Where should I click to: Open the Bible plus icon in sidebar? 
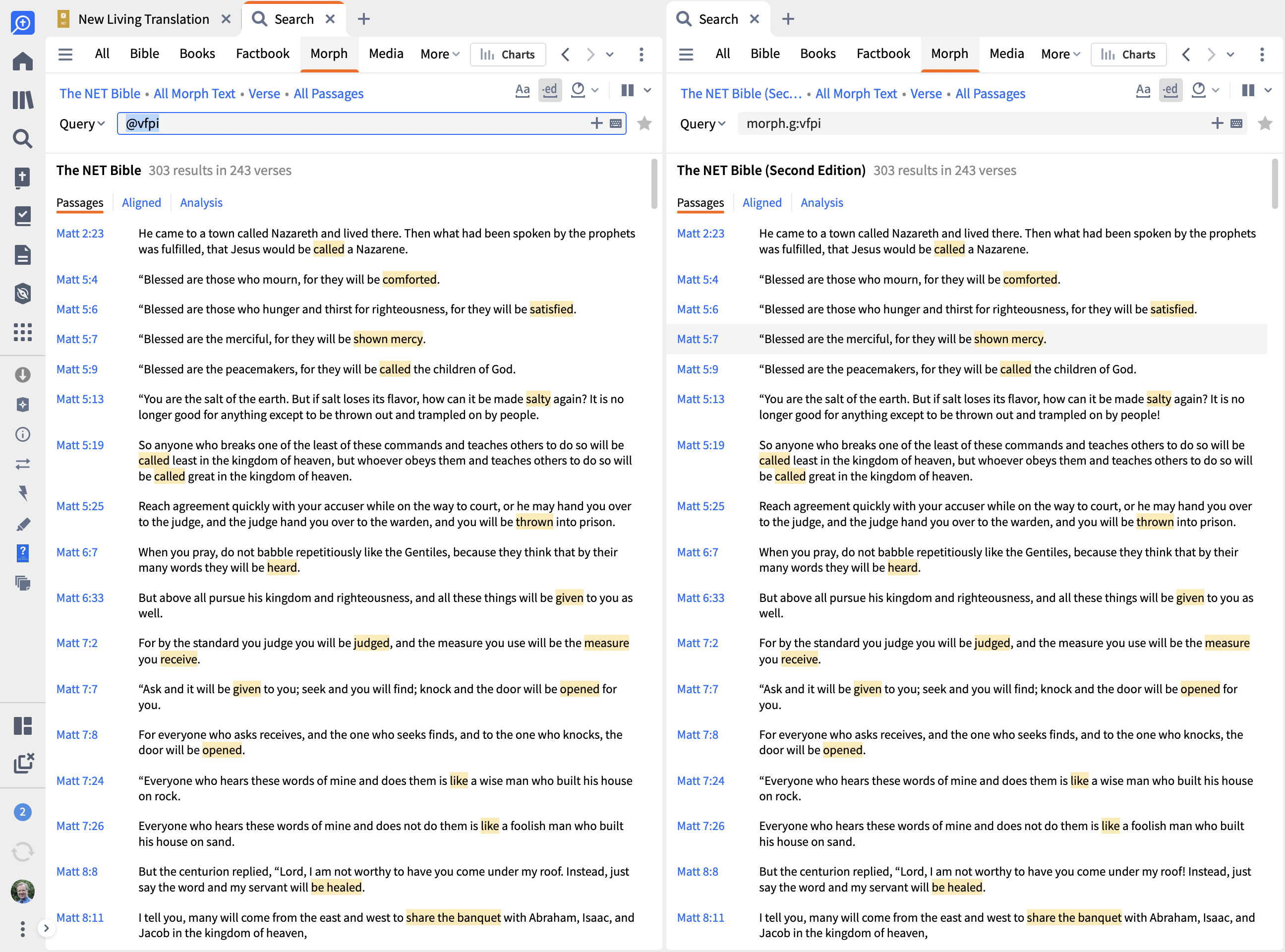[22, 177]
